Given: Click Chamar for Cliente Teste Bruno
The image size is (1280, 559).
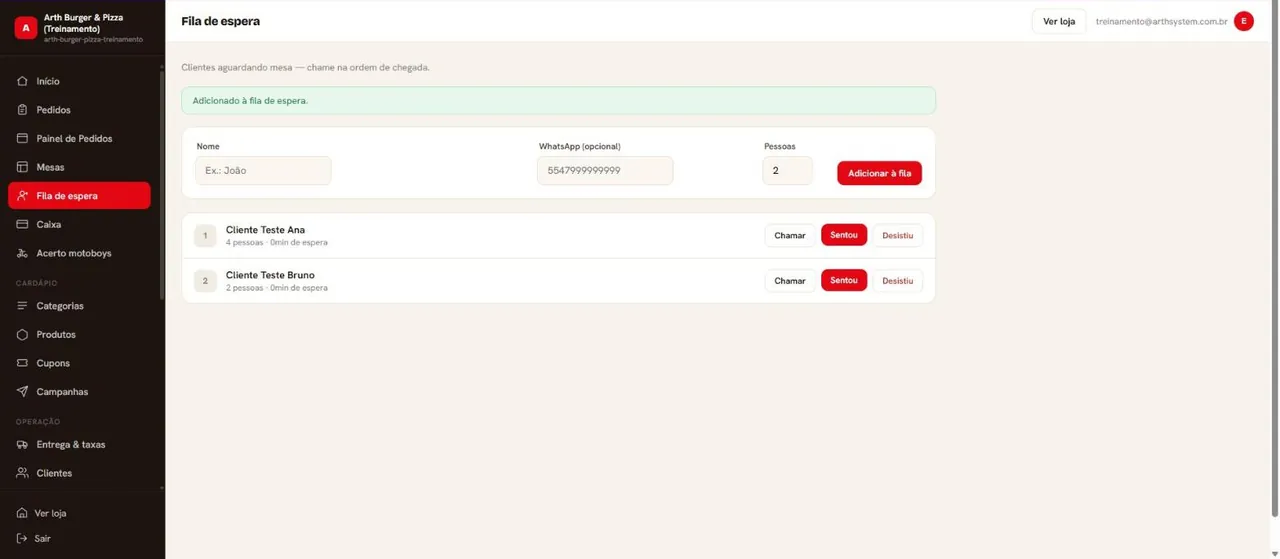Looking at the screenshot, I should [790, 281].
